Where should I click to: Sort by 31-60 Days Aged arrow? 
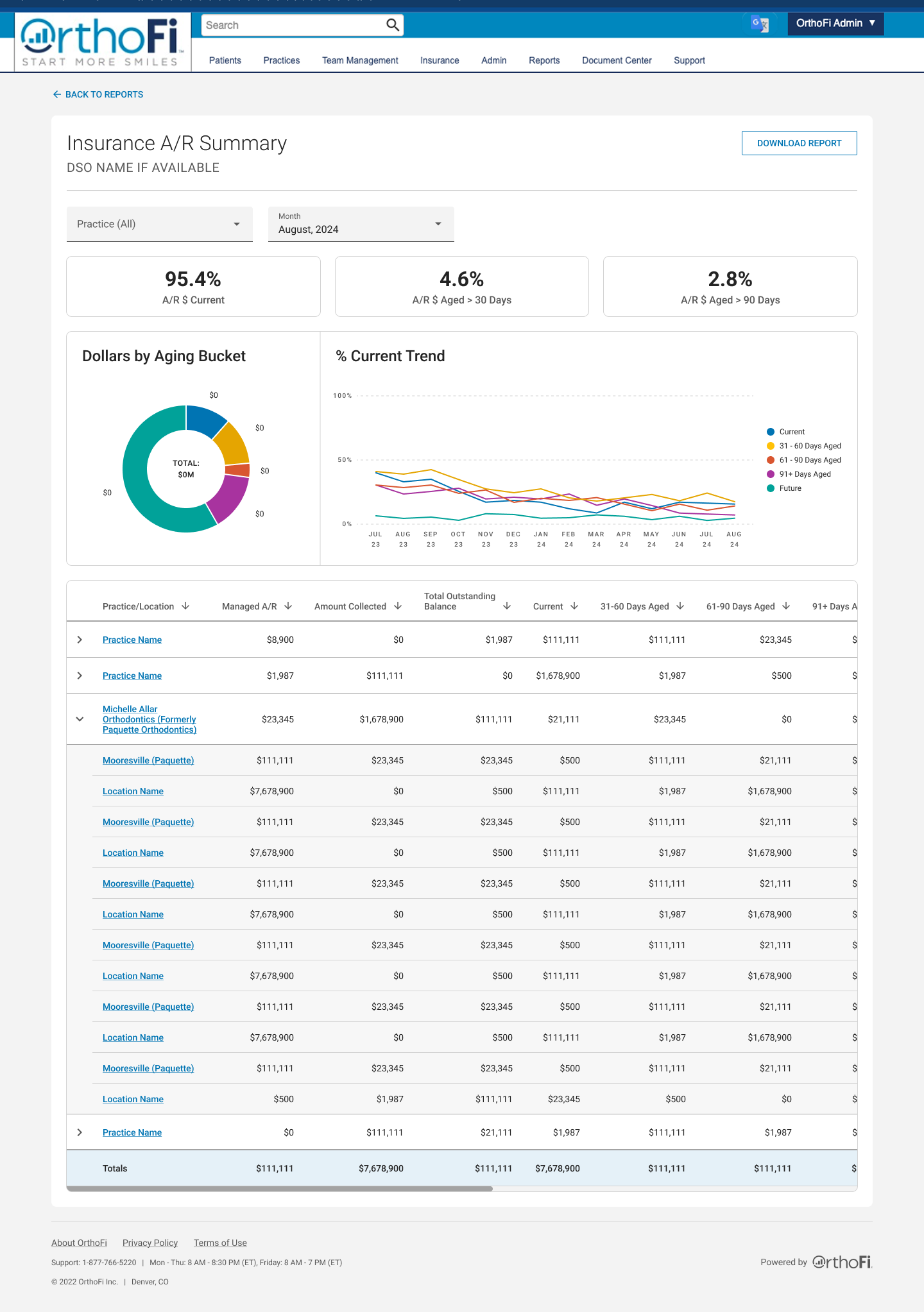(x=680, y=606)
